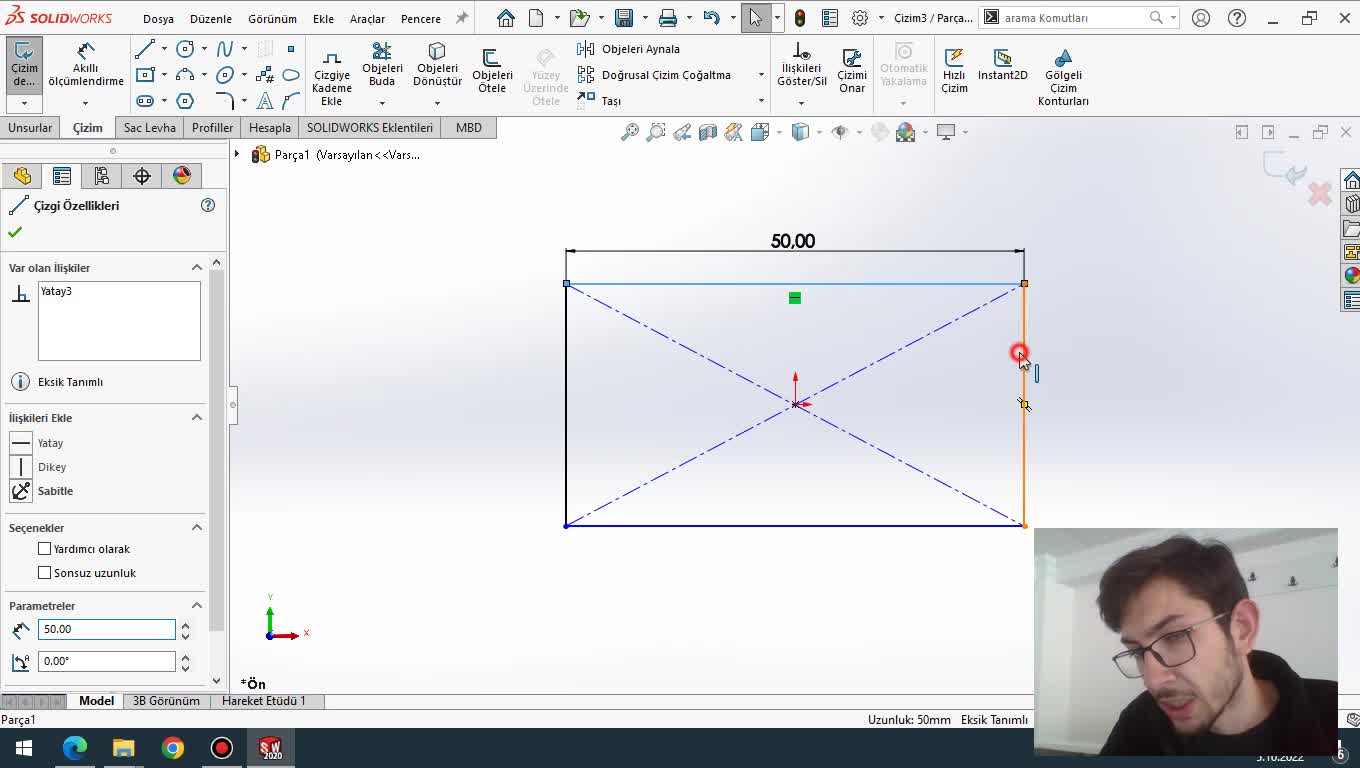The width and height of the screenshot is (1360, 768).
Task: Open the Düzenle menu
Action: tap(211, 18)
